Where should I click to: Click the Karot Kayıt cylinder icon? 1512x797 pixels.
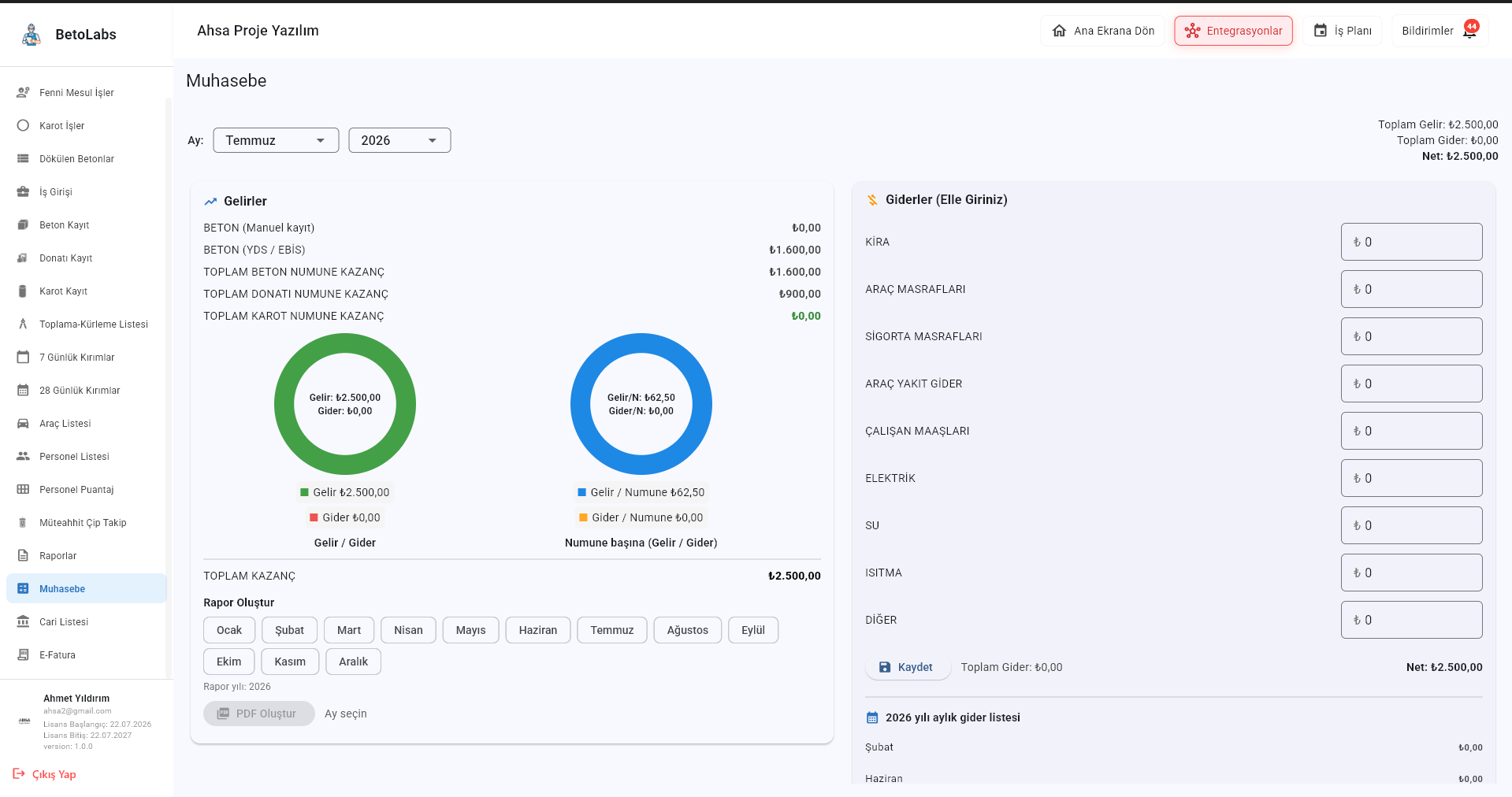23,291
